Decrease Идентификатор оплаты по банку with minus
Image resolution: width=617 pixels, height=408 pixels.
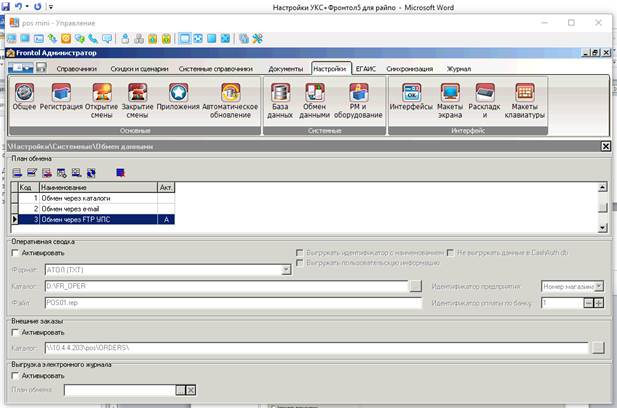pos(588,303)
